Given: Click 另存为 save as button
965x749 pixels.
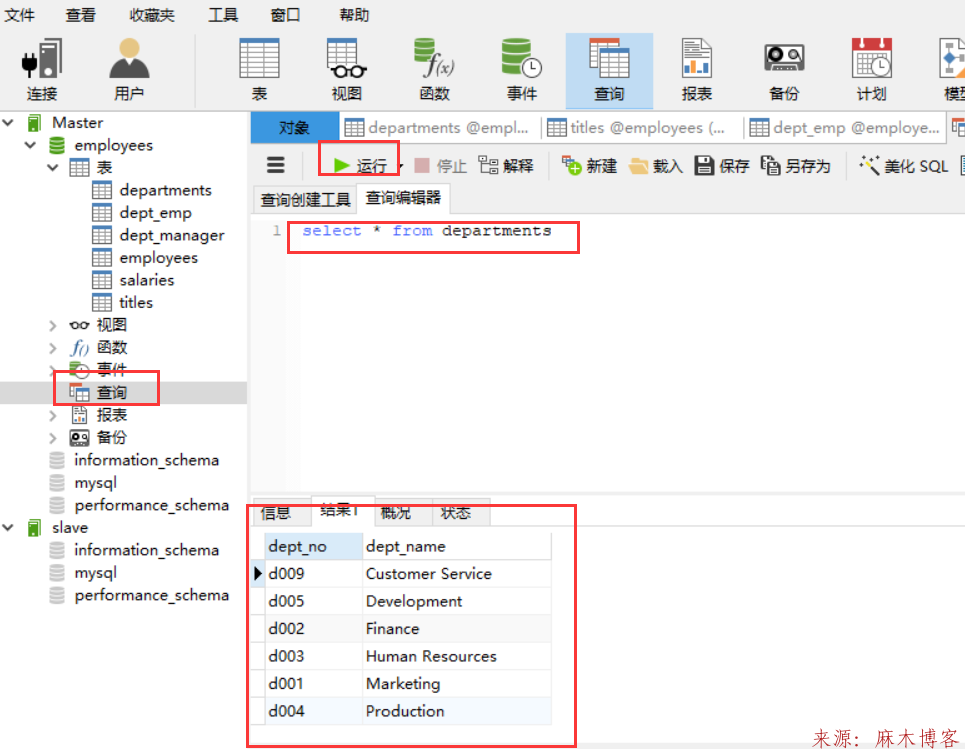Looking at the screenshot, I should (x=796, y=166).
